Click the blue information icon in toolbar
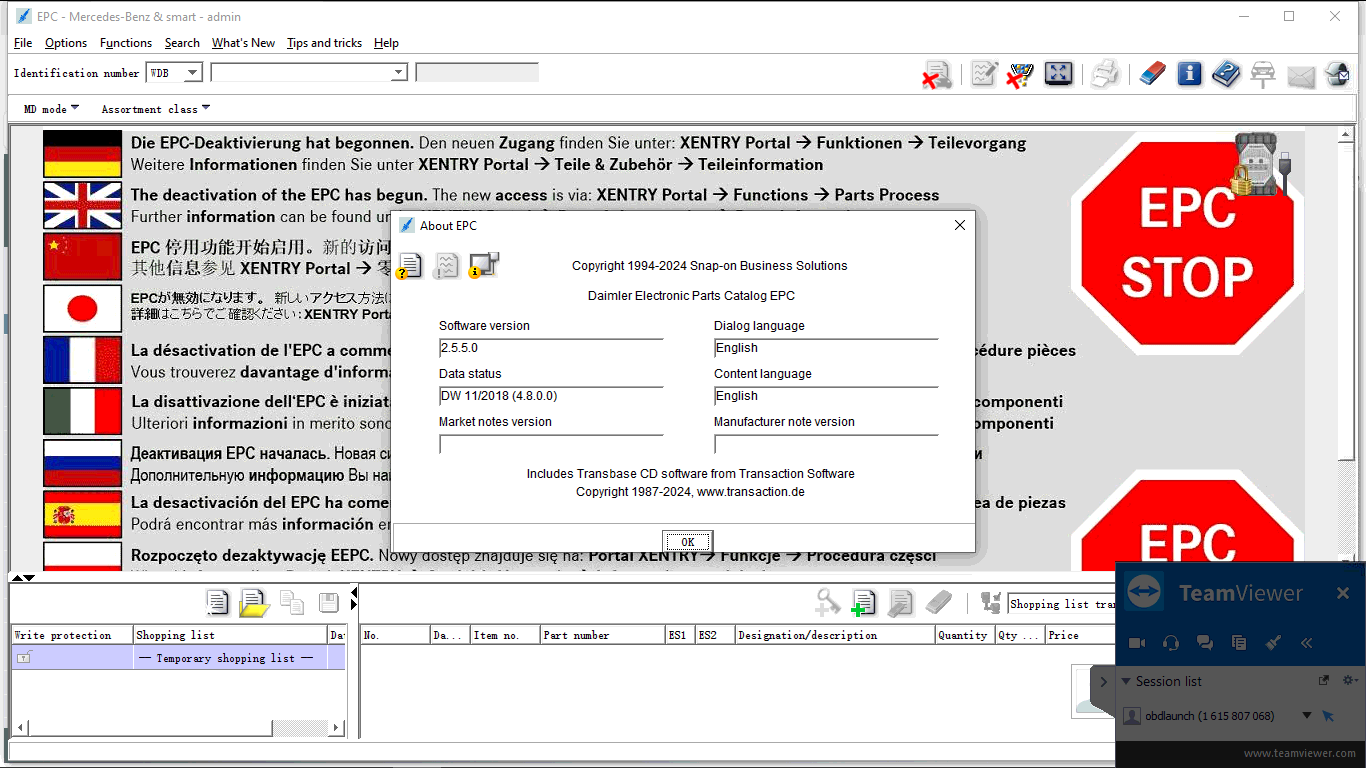This screenshot has height=768, width=1366. pyautogui.click(x=1189, y=74)
